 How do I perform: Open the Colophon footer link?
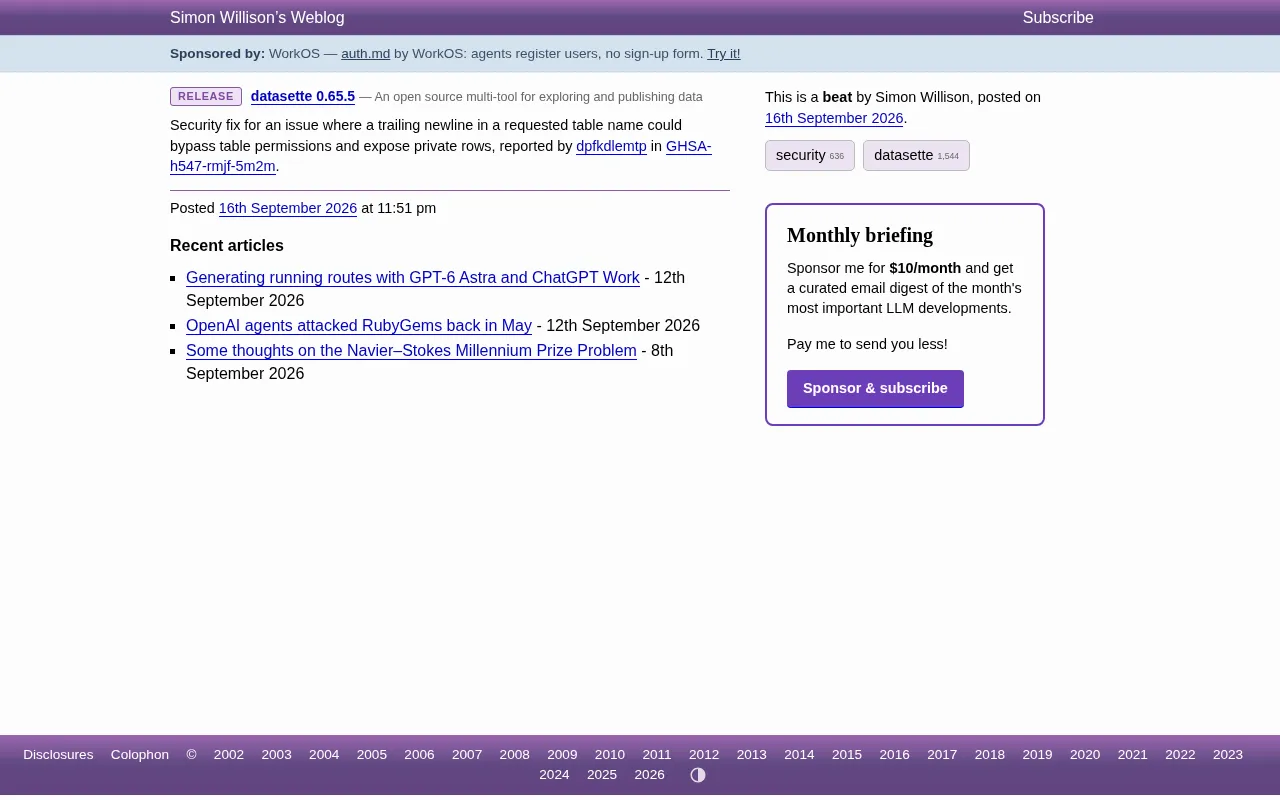click(x=140, y=755)
